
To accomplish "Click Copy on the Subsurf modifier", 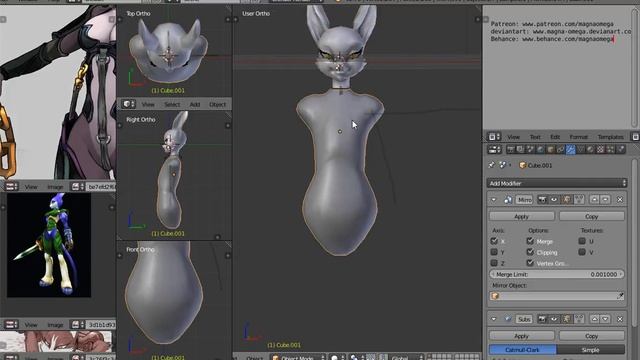I will coord(591,336).
